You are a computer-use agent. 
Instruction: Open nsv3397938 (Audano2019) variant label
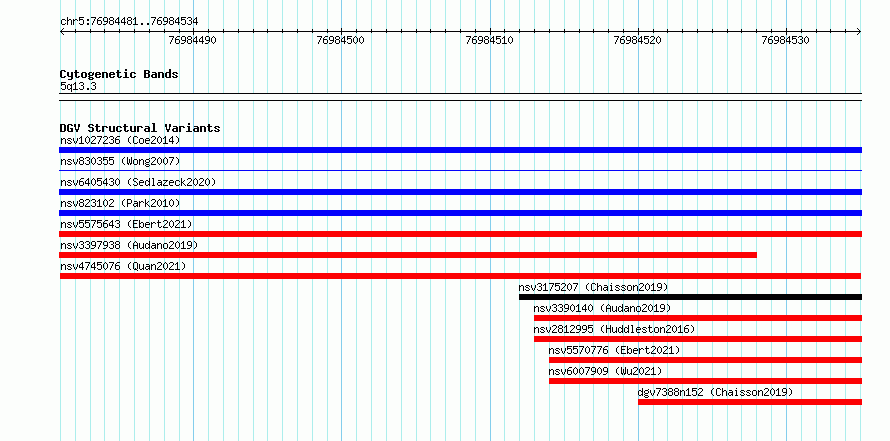click(129, 245)
